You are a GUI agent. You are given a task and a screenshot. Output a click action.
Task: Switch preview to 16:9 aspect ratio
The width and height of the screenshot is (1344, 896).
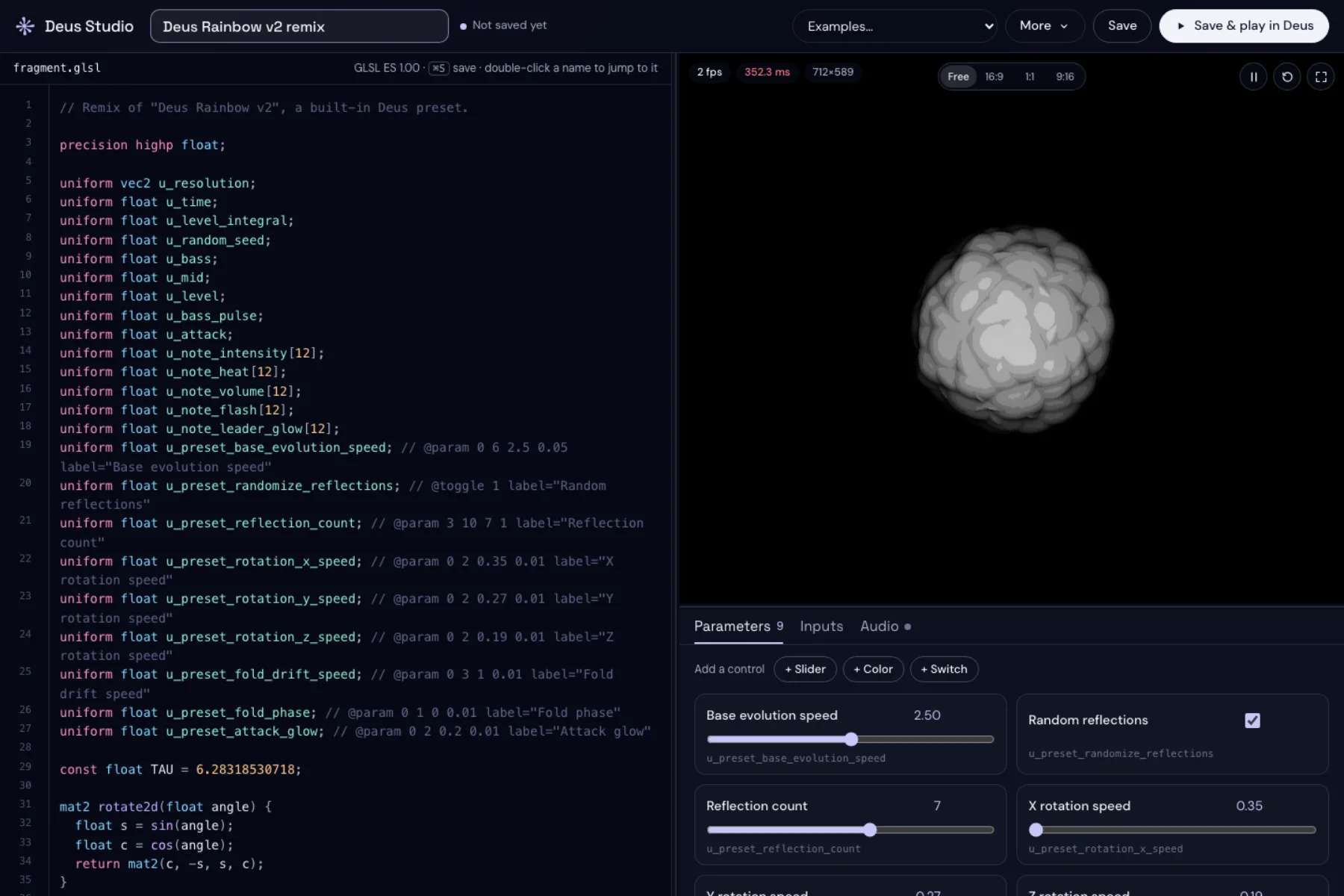994,77
